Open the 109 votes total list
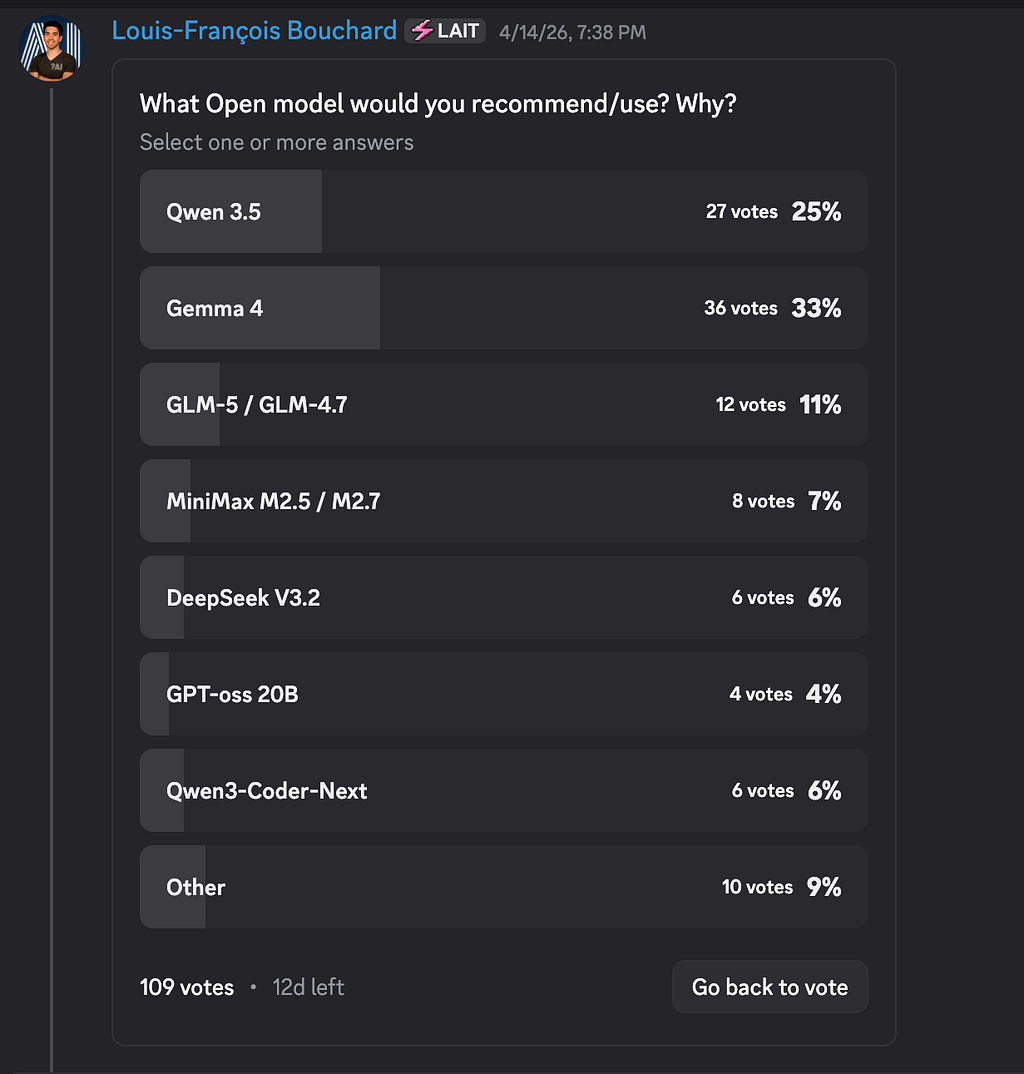 187,987
